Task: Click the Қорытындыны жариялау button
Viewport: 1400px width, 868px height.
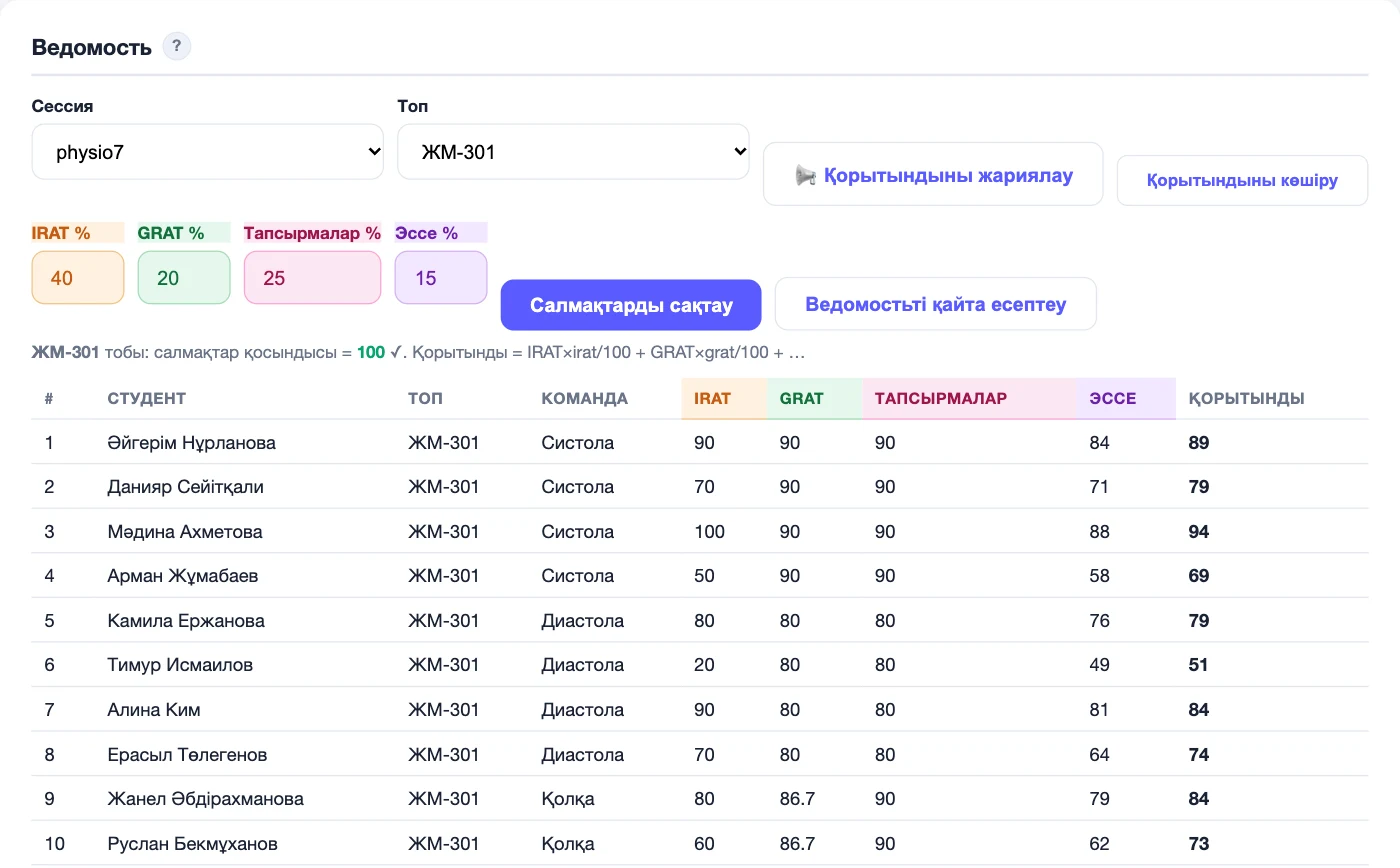Action: [x=933, y=174]
